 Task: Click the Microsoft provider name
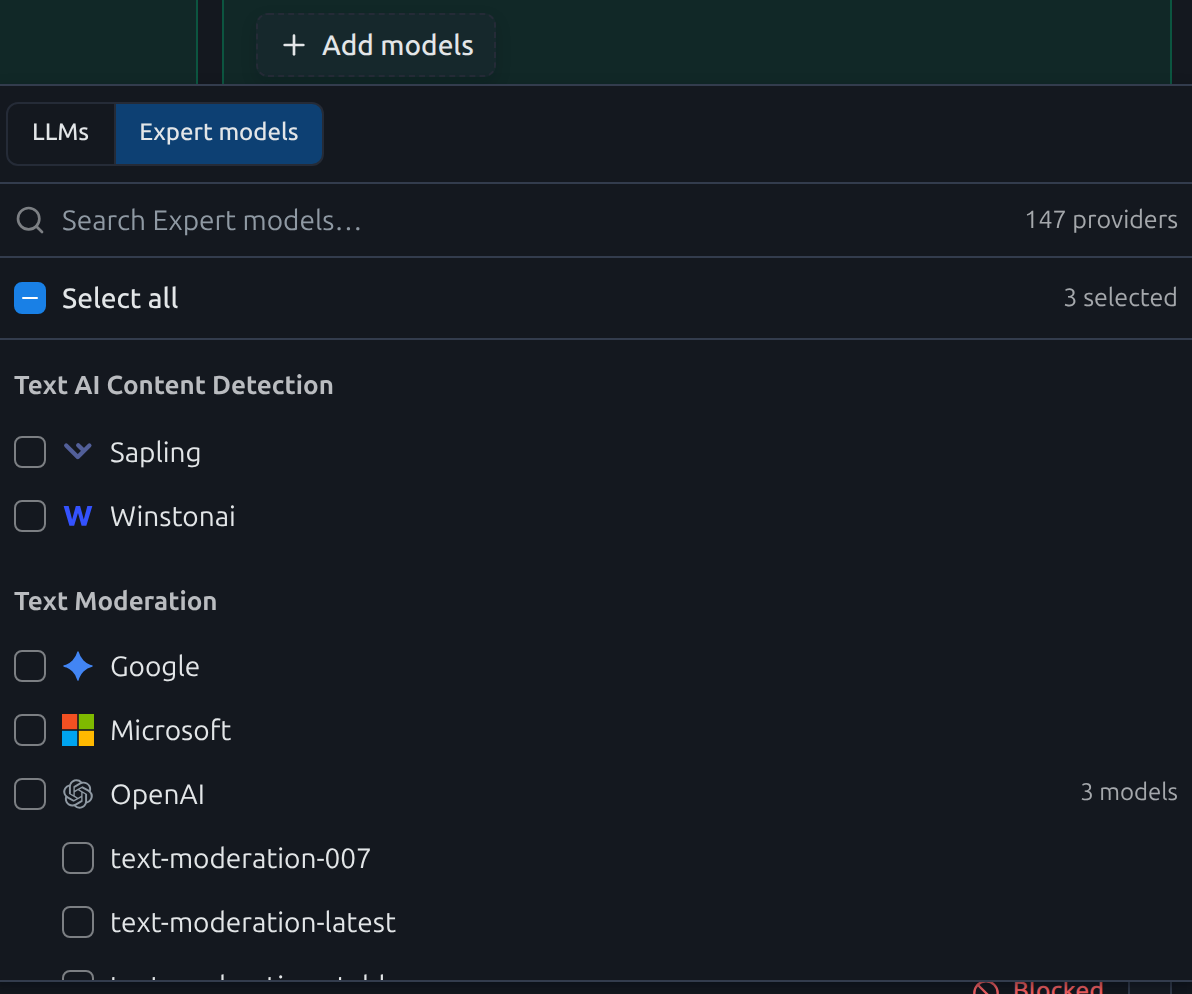tap(170, 730)
